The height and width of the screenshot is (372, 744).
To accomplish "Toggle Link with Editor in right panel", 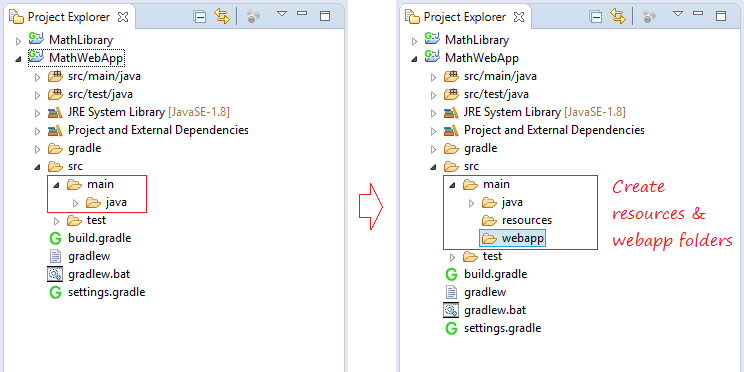I will point(618,17).
